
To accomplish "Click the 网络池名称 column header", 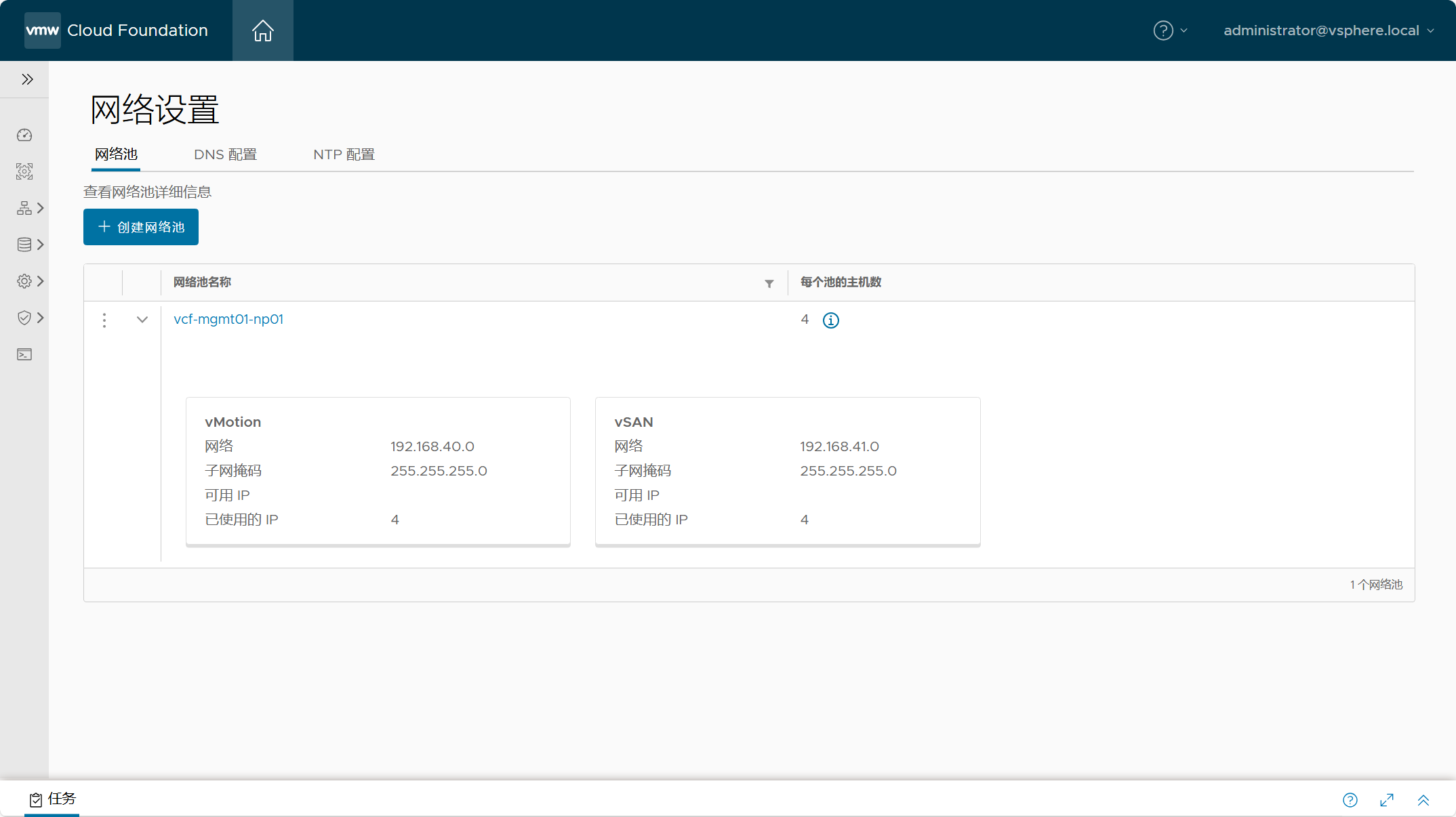I will 202,282.
